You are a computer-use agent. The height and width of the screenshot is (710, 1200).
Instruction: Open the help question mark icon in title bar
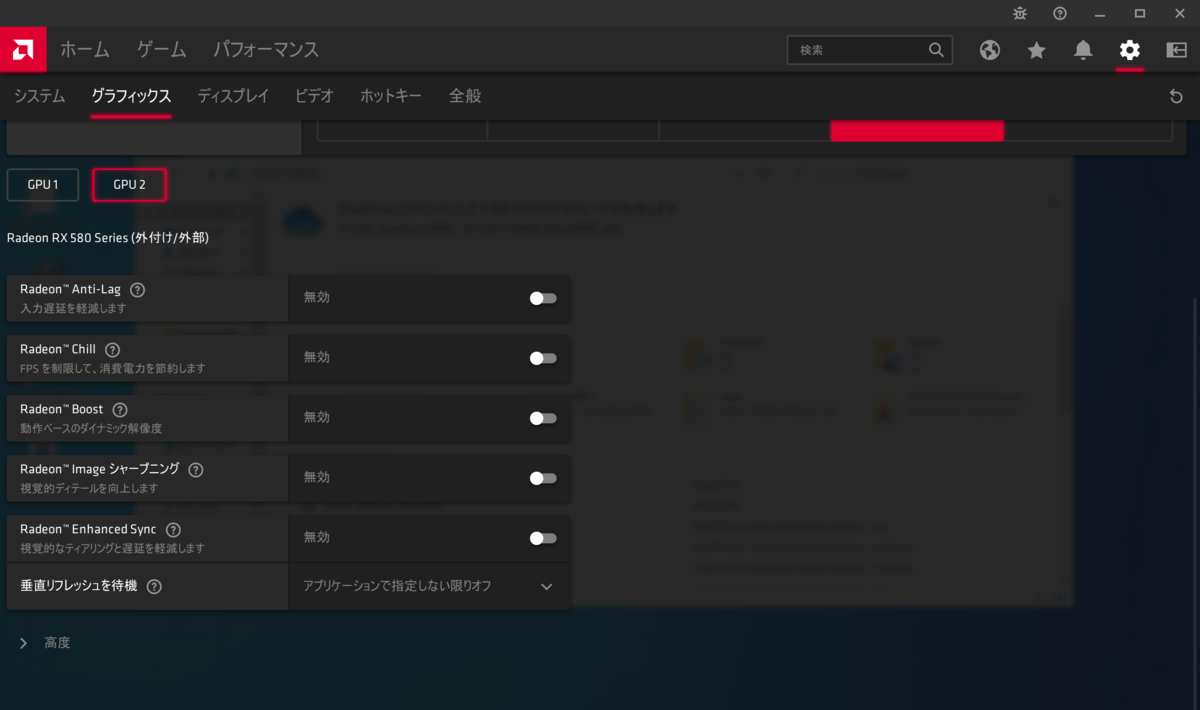click(x=1060, y=13)
